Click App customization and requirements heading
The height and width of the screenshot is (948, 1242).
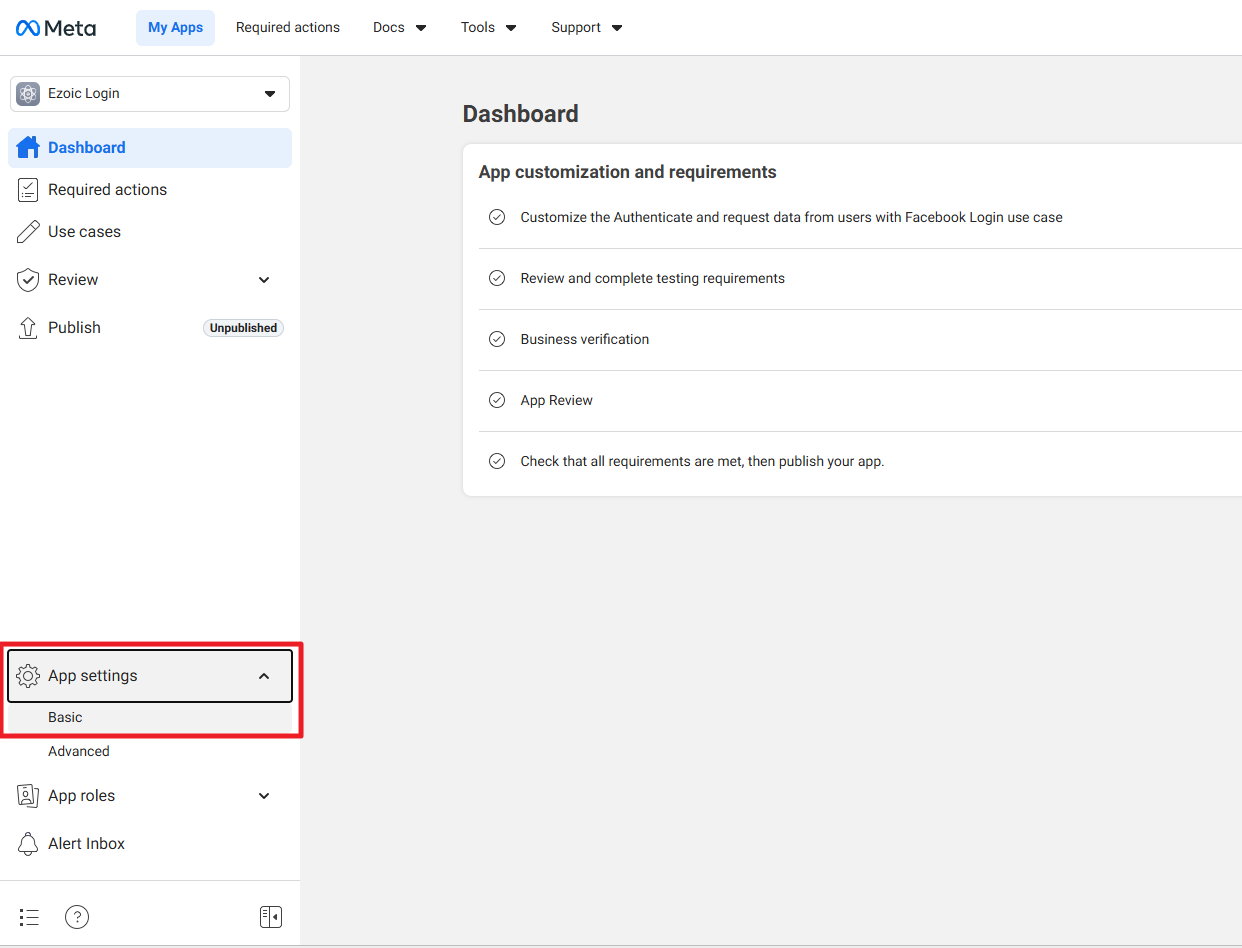pos(627,172)
